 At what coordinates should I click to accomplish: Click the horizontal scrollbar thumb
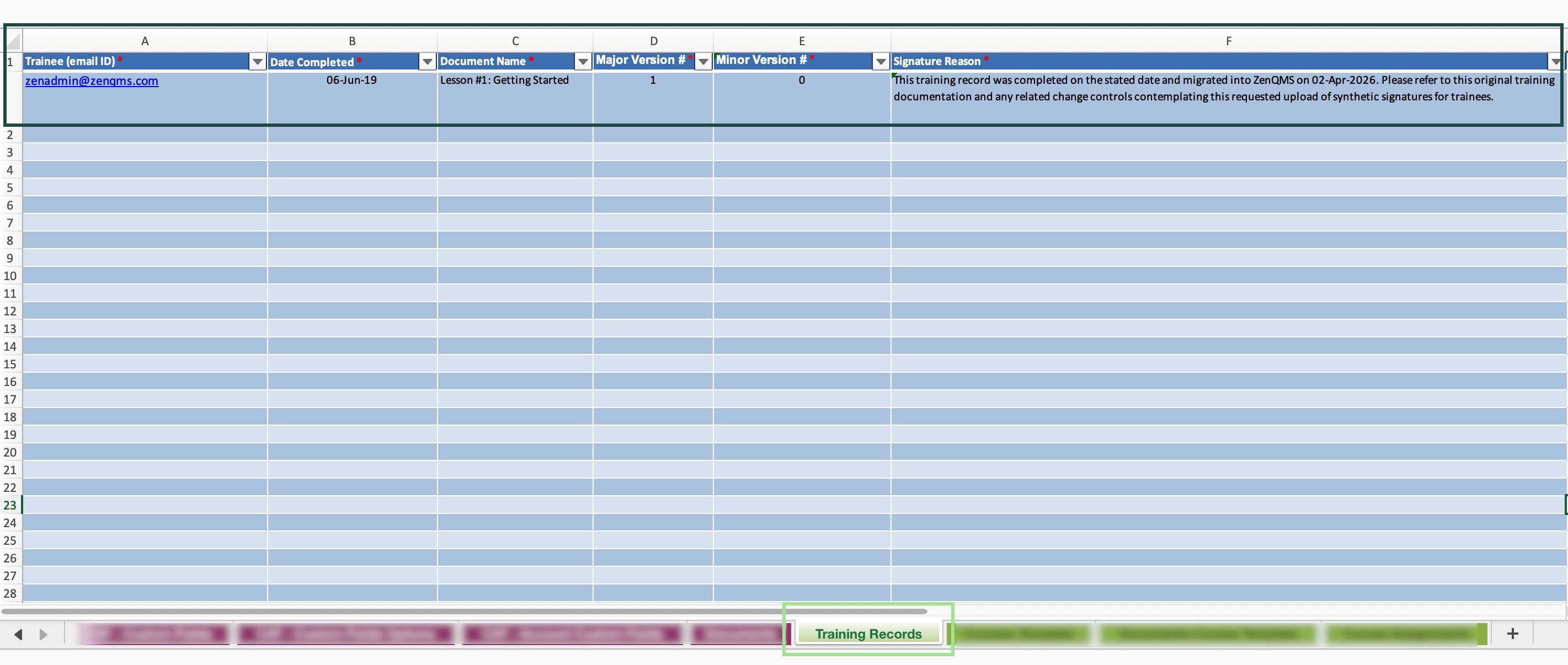[x=464, y=611]
